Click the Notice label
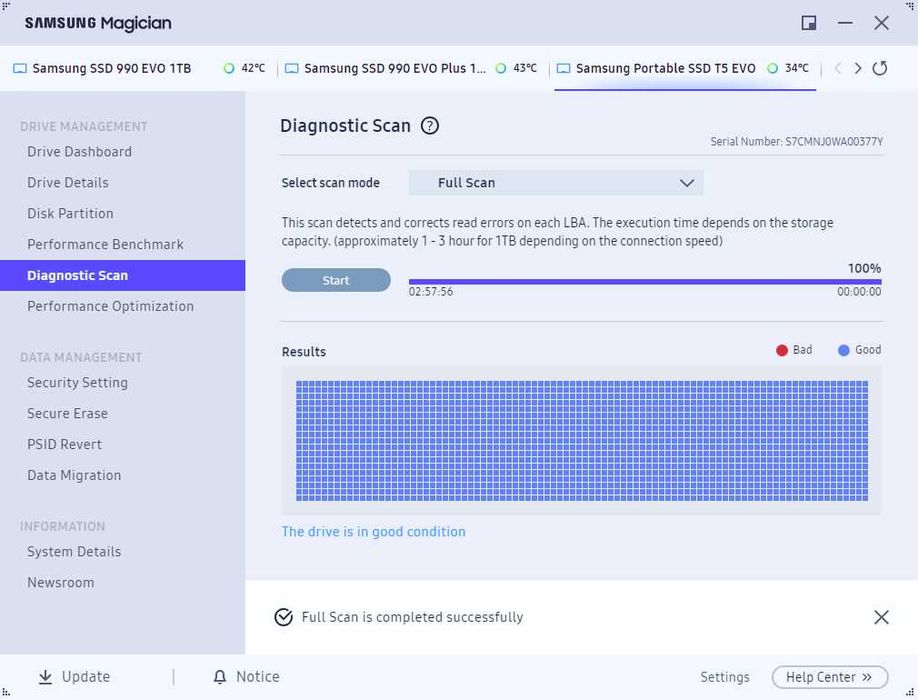This screenshot has width=918, height=700. pos(258,677)
